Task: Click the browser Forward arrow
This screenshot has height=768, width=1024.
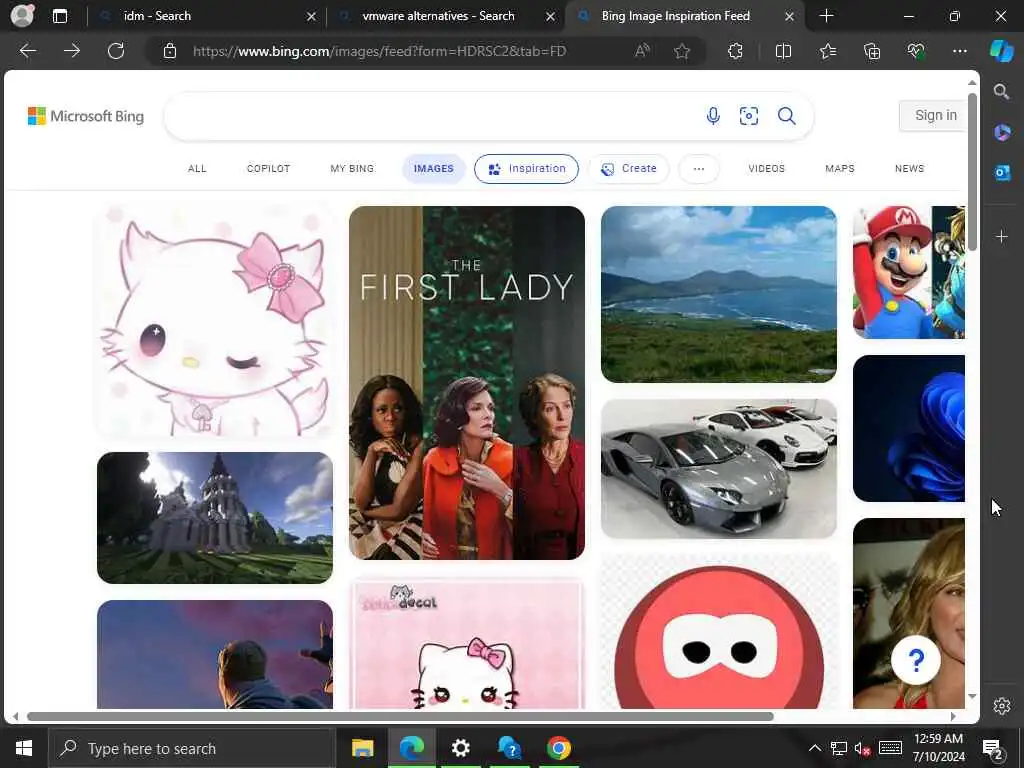Action: pos(72,51)
